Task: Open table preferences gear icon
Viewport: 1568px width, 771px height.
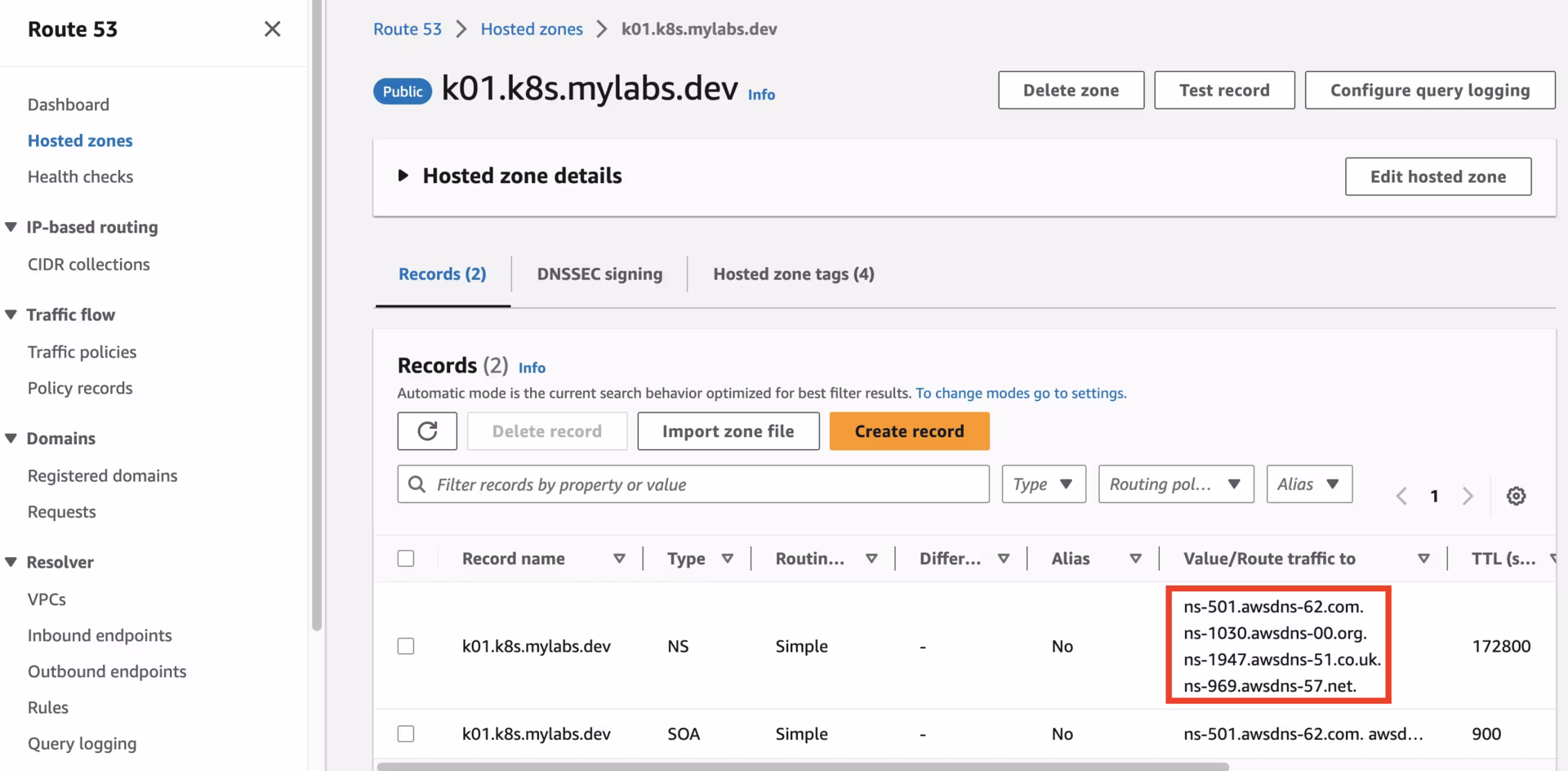Action: (1516, 496)
